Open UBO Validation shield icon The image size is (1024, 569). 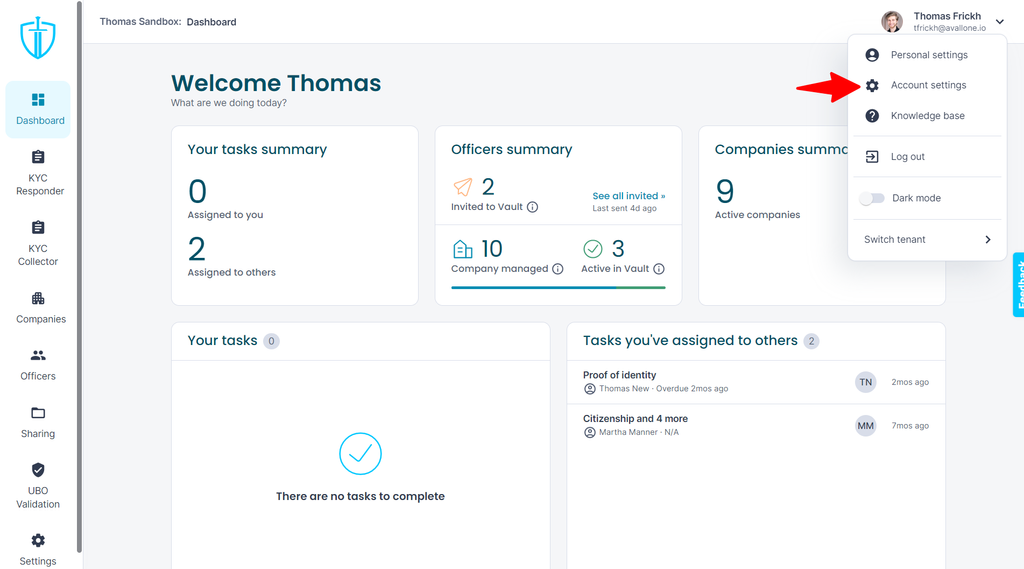(x=39, y=470)
